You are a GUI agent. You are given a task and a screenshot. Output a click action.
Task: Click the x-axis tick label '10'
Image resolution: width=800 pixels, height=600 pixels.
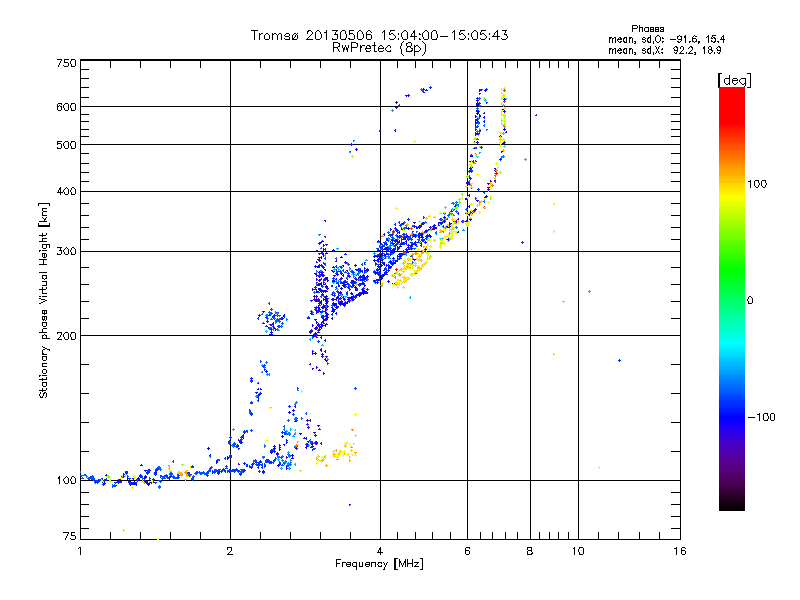[578, 551]
